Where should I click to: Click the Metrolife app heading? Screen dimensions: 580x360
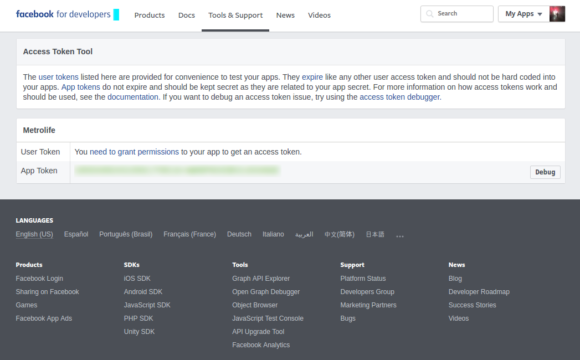[39, 130]
